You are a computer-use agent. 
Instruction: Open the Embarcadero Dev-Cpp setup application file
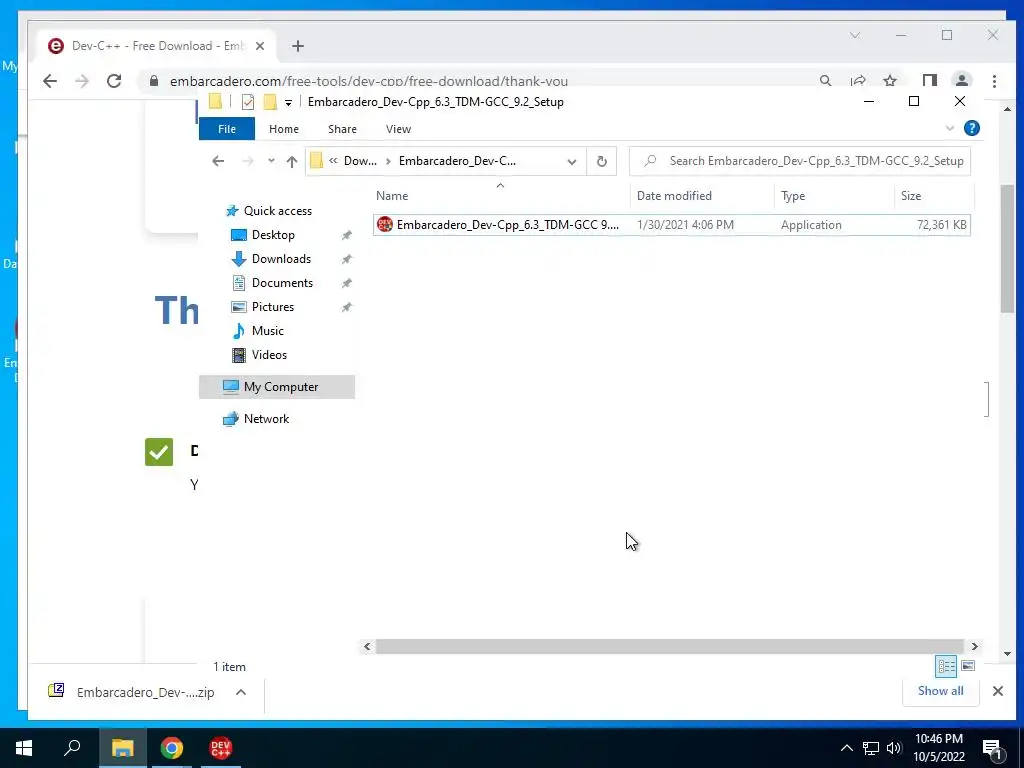[x=671, y=225]
